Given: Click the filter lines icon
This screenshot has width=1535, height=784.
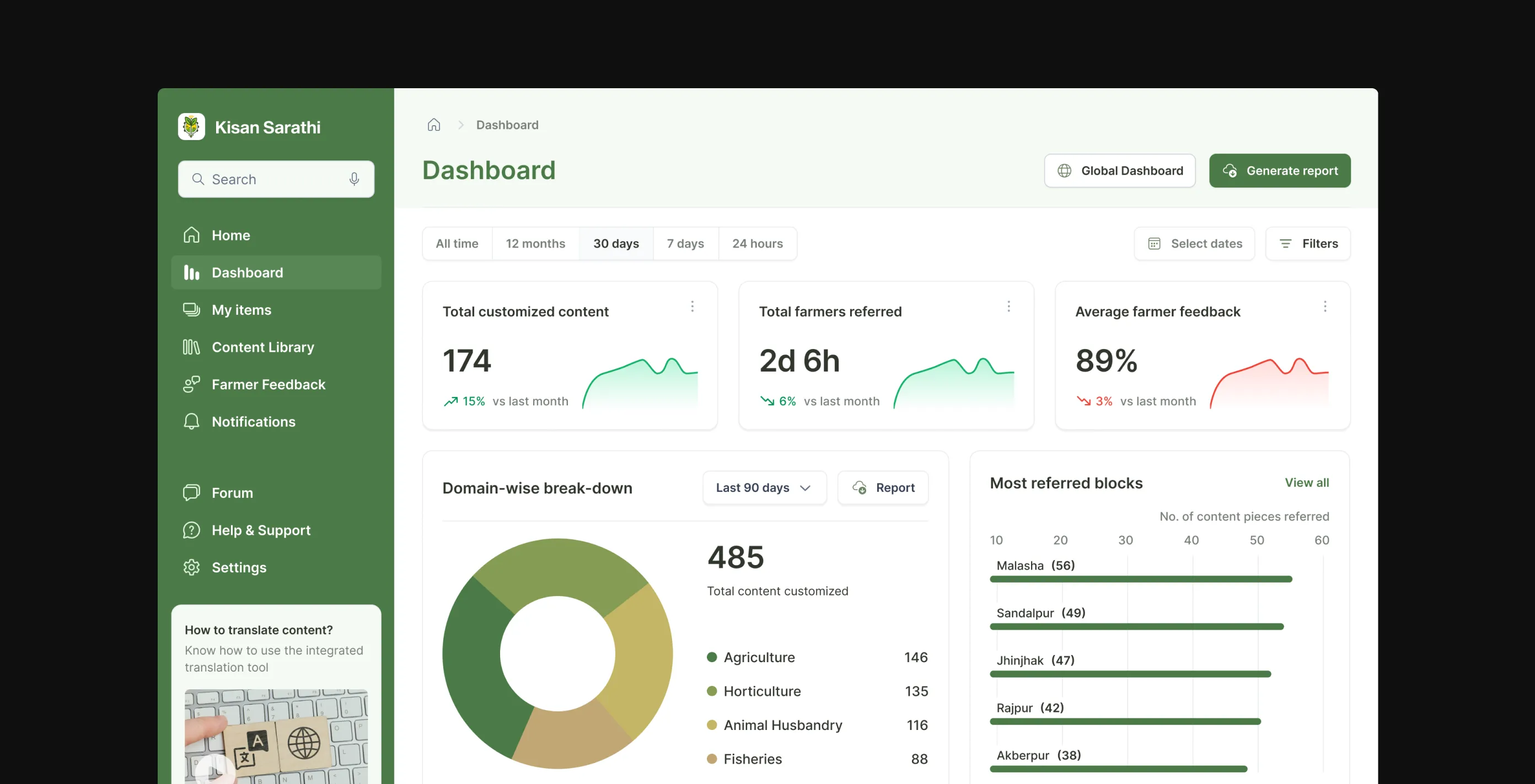Looking at the screenshot, I should (x=1285, y=244).
